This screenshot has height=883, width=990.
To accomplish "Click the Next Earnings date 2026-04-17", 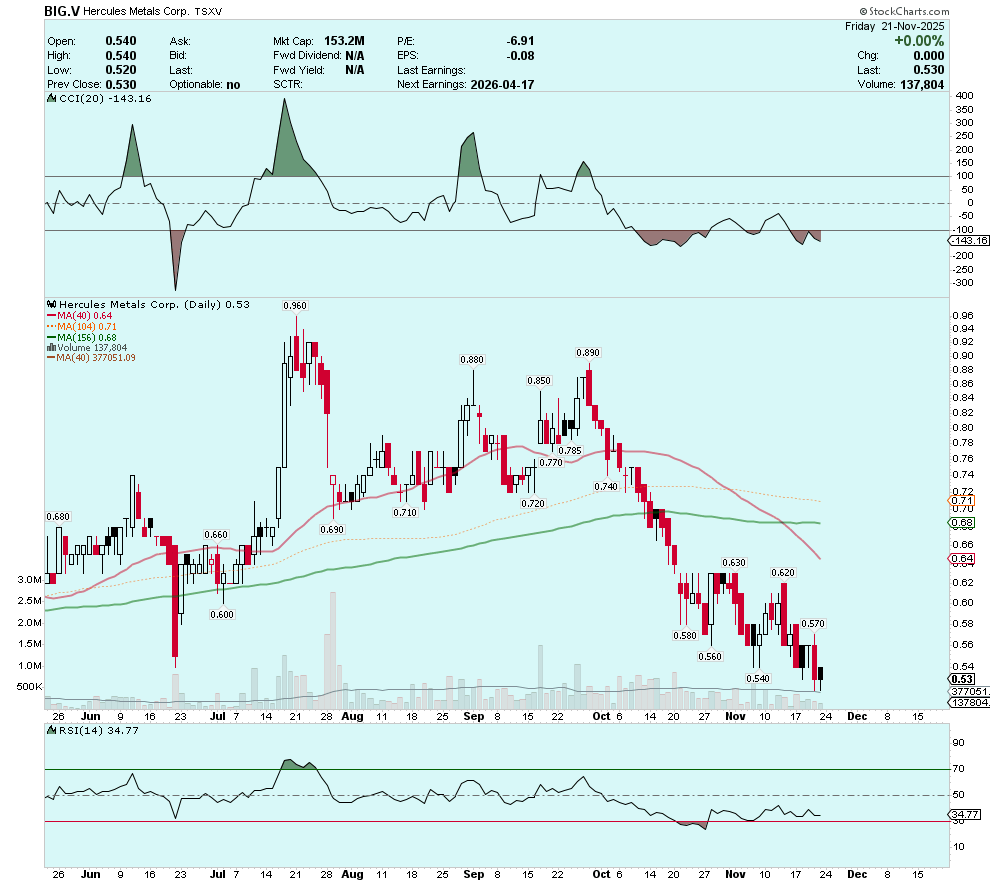I will (503, 85).
